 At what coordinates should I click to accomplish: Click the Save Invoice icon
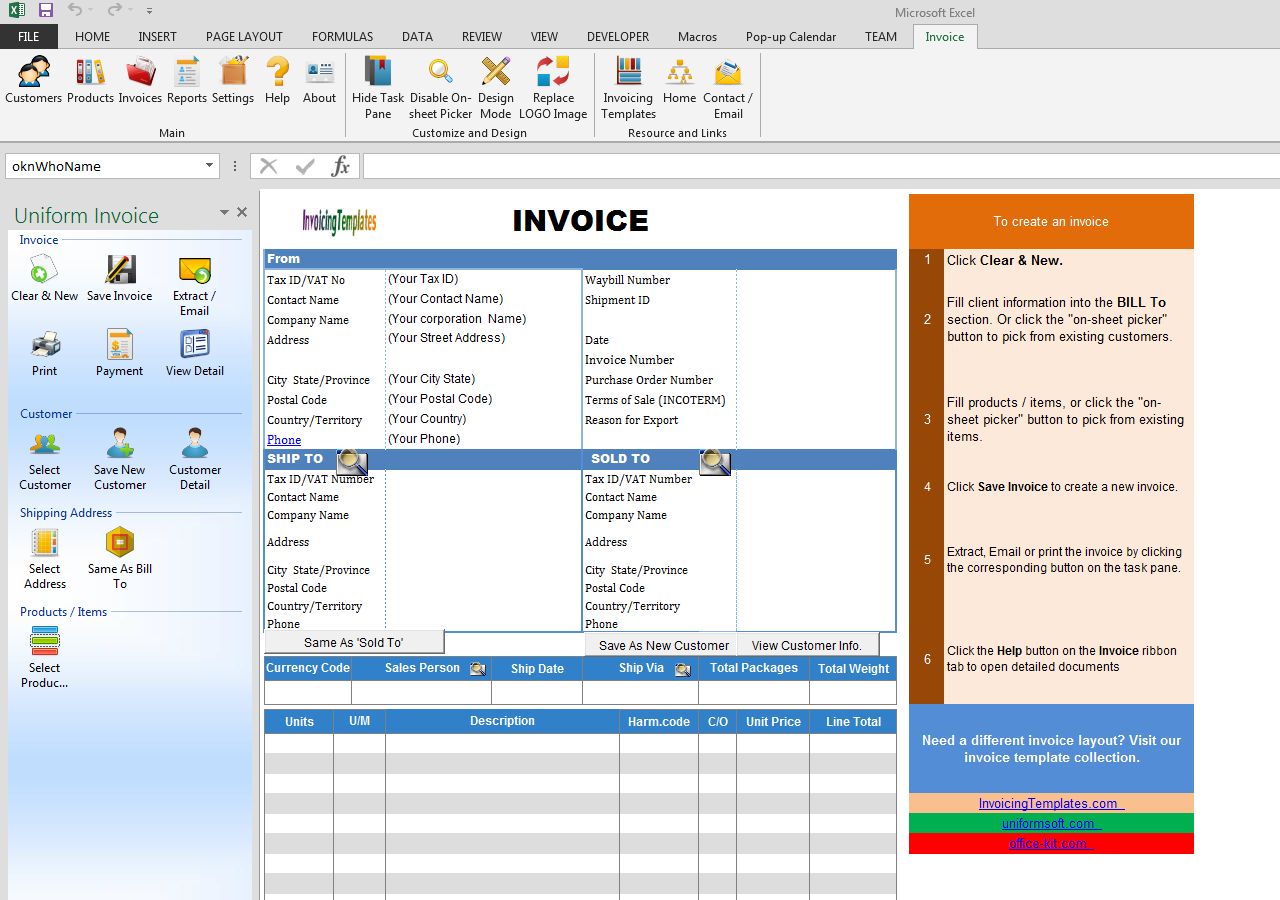pyautogui.click(x=120, y=278)
